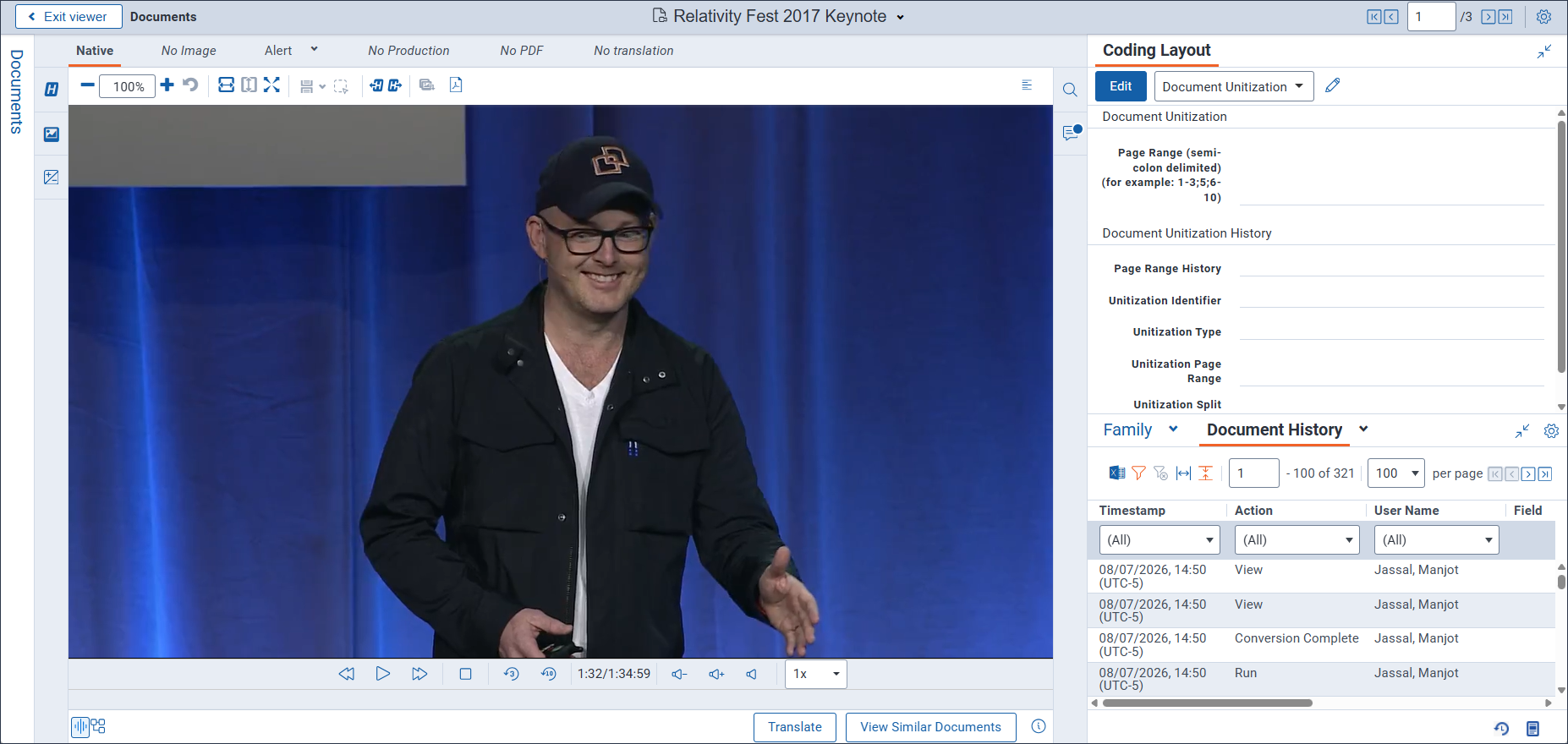1568x744 pixels.
Task: Click the Exit viewer button
Action: tap(69, 16)
